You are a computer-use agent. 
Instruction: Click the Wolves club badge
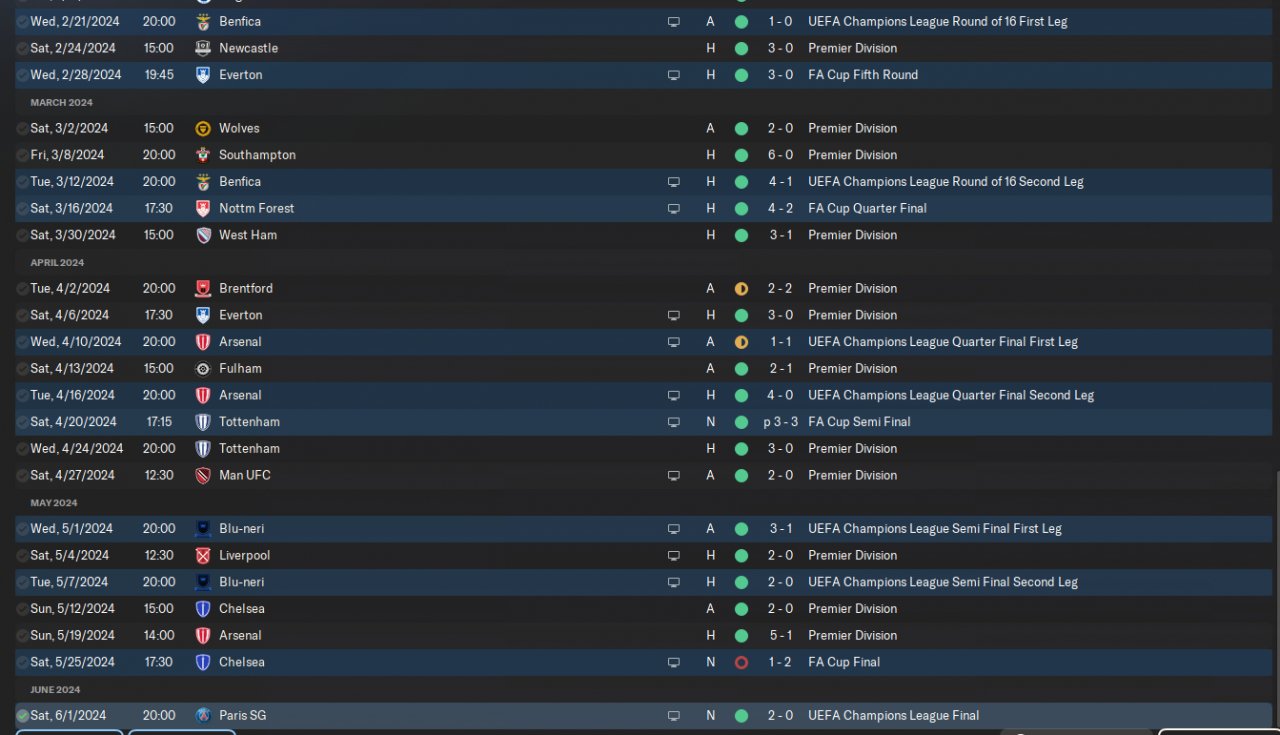tap(203, 128)
